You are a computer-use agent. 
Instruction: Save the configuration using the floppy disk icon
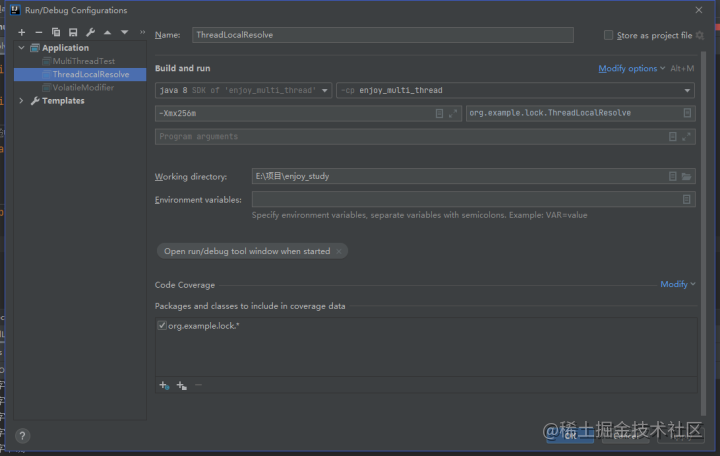click(x=73, y=32)
